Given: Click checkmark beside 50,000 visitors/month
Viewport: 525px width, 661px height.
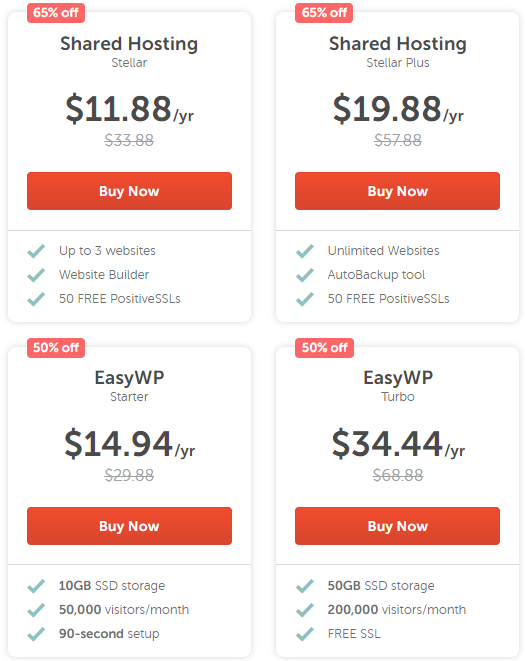Looking at the screenshot, I should (36, 610).
